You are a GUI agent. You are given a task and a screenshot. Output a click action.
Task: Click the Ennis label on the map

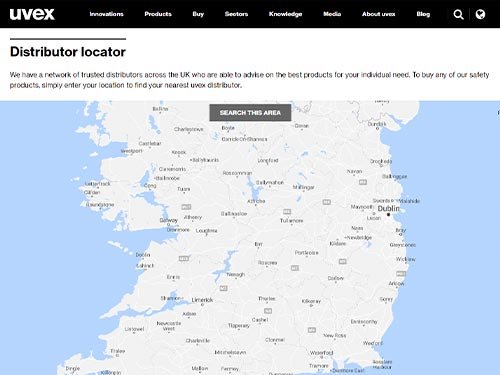click(x=173, y=277)
